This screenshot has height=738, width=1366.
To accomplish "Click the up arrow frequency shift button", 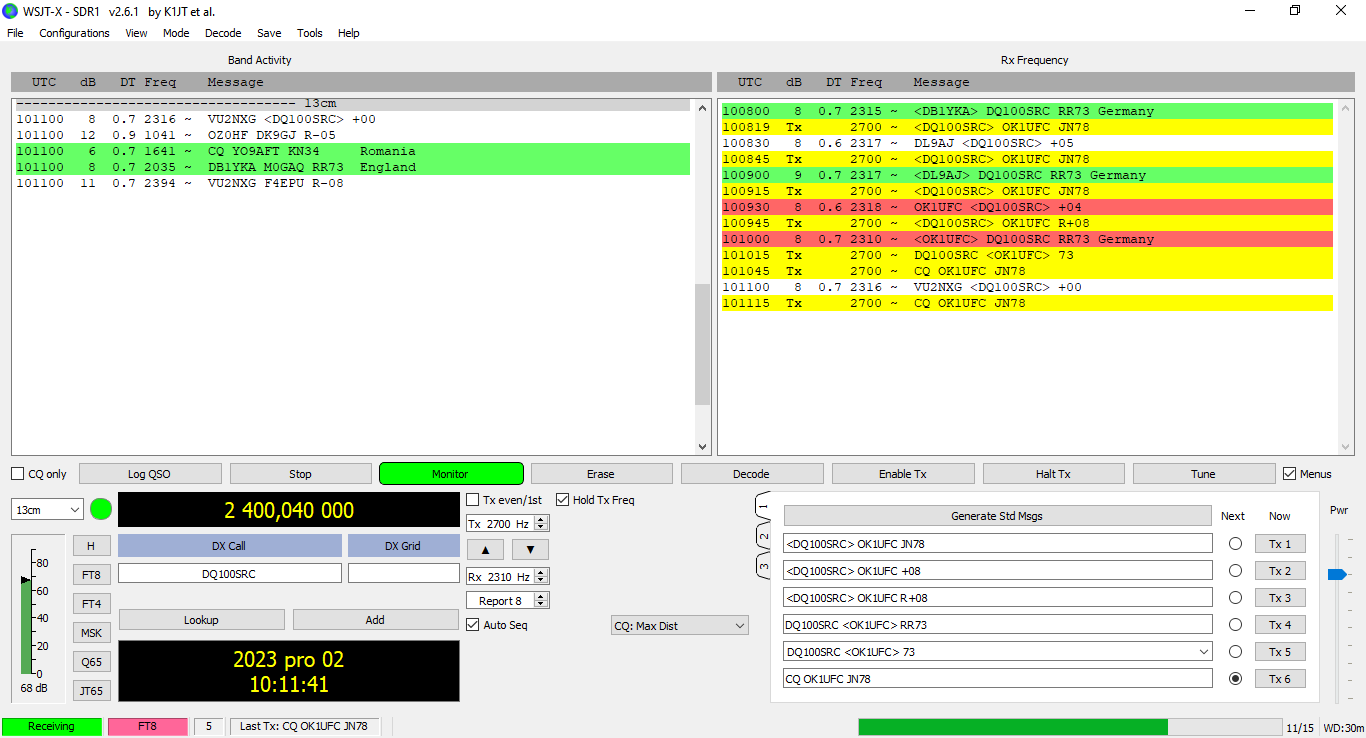I will (485, 549).
